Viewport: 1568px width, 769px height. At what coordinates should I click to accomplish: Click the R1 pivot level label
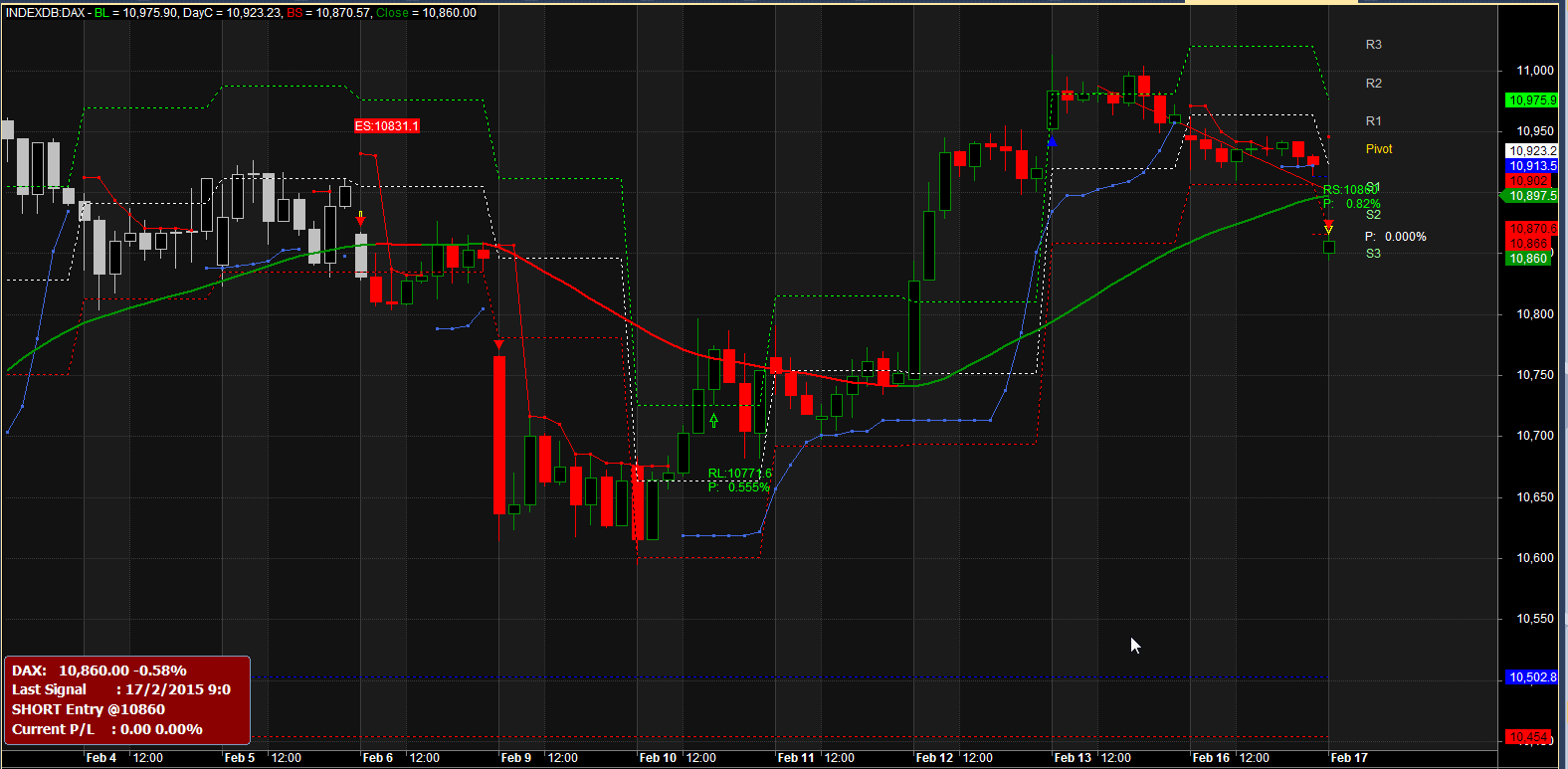pos(1374,121)
